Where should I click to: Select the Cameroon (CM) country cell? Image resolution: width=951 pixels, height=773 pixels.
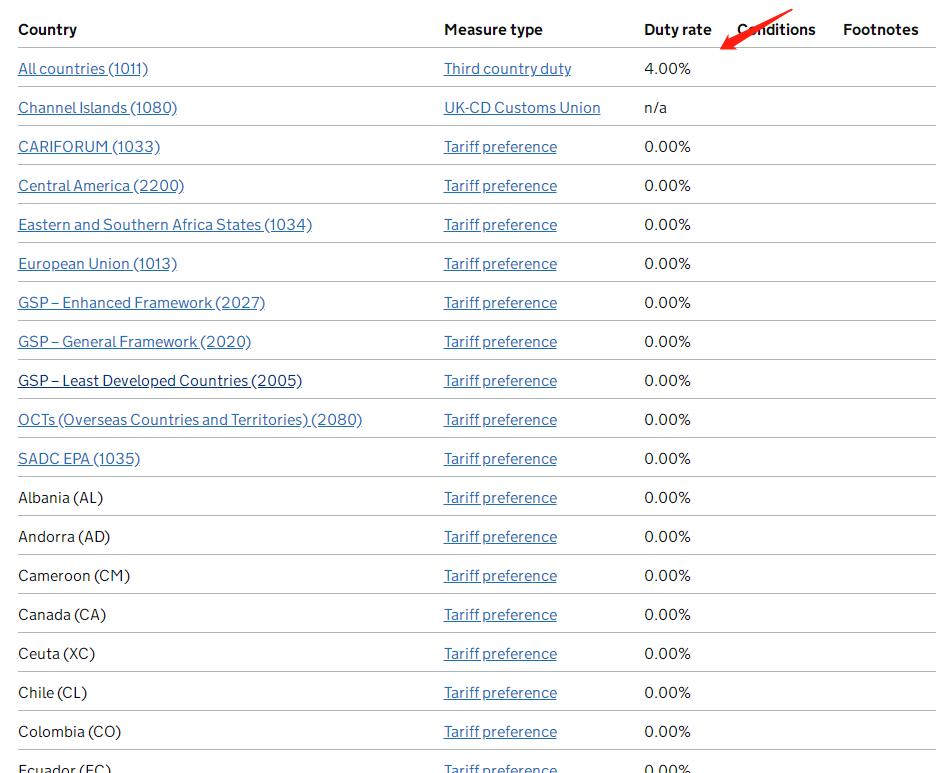tap(74, 575)
